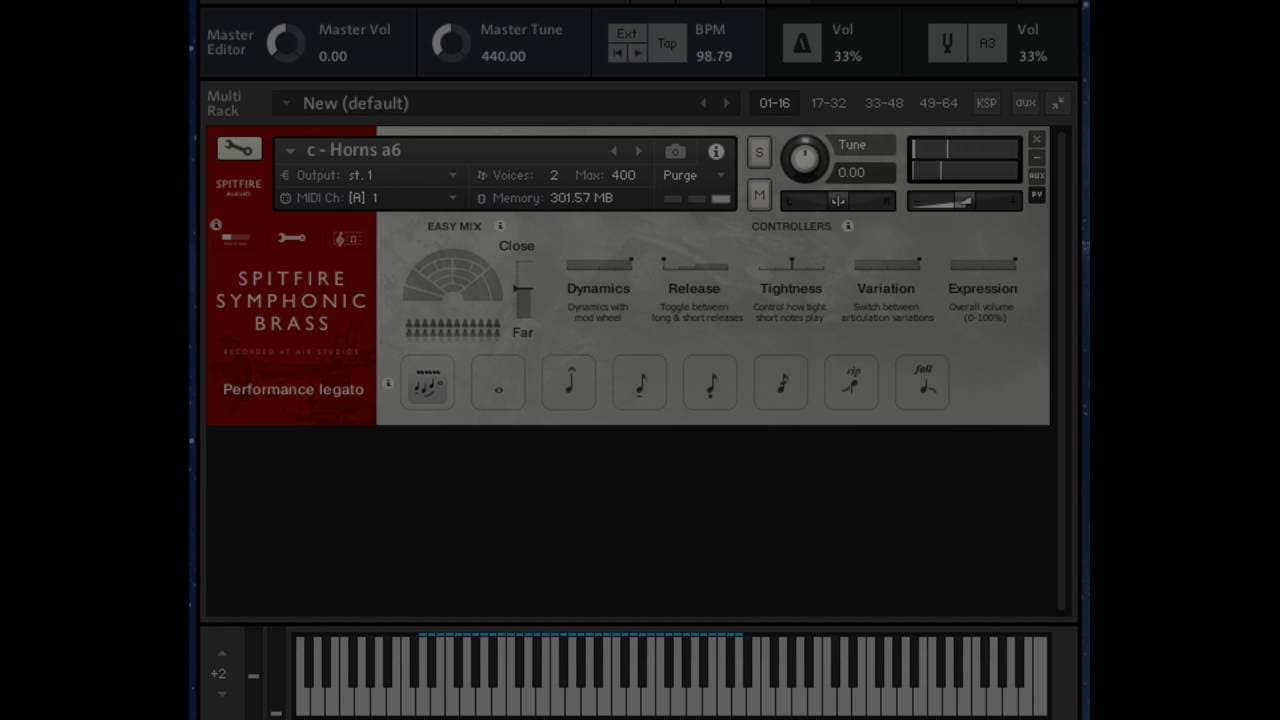Viewport: 1280px width, 720px height.
Task: Select Performance legato articulation icon
Action: pyautogui.click(x=428, y=382)
